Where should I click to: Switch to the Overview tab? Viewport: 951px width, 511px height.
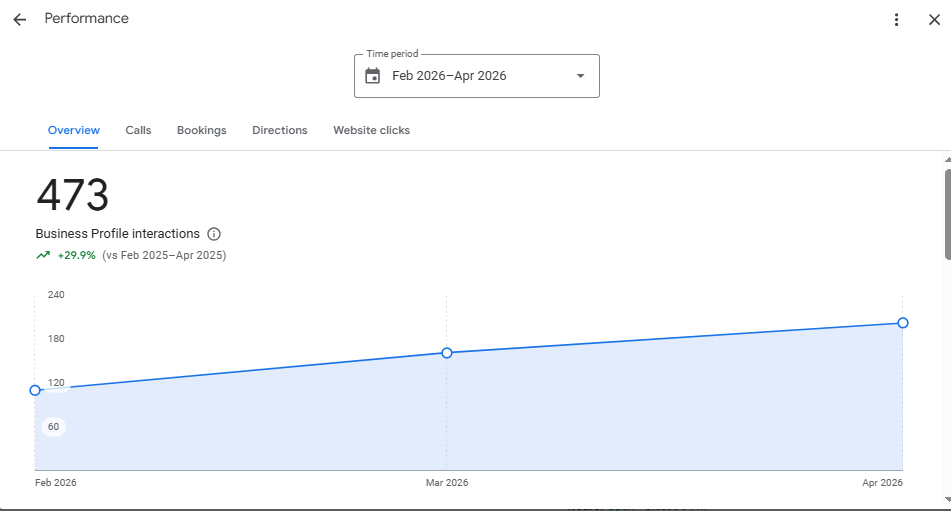pyautogui.click(x=73, y=130)
